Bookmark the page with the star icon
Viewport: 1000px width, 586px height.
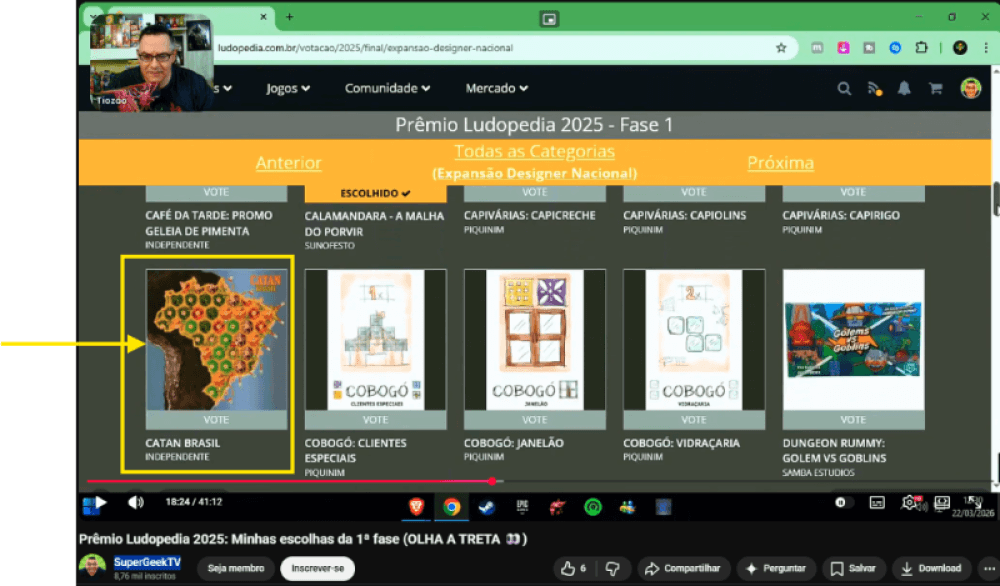pyautogui.click(x=781, y=47)
